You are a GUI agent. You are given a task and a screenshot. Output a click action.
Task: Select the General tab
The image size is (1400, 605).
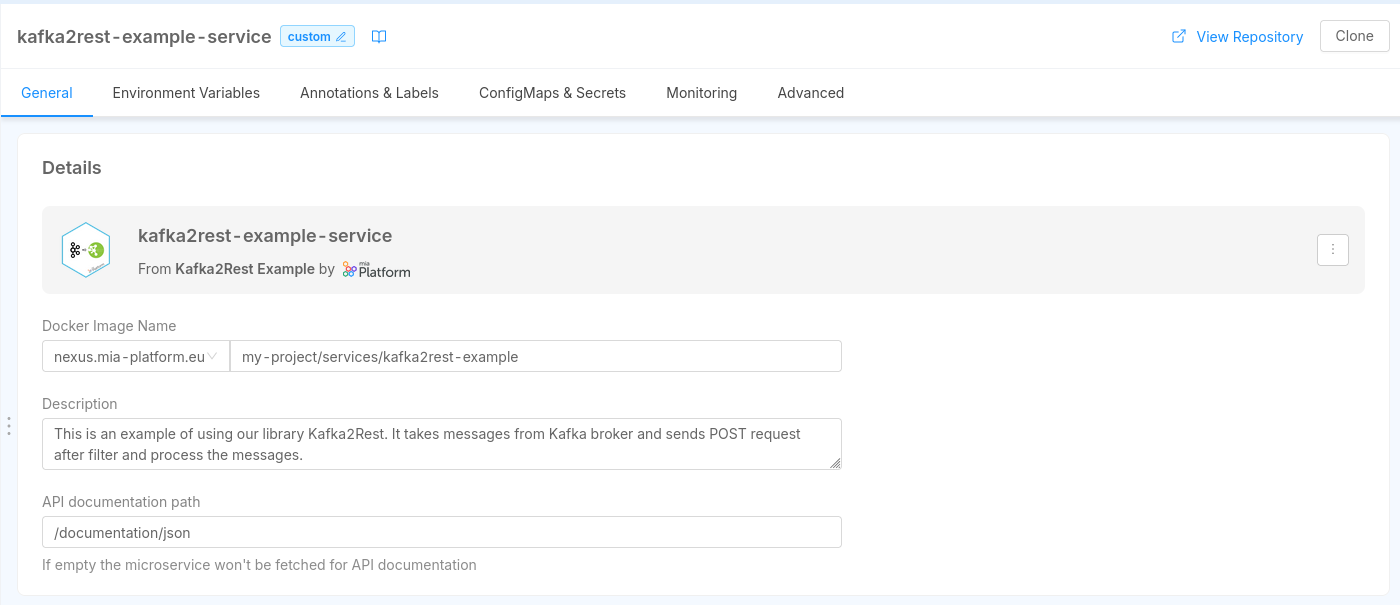[47, 93]
